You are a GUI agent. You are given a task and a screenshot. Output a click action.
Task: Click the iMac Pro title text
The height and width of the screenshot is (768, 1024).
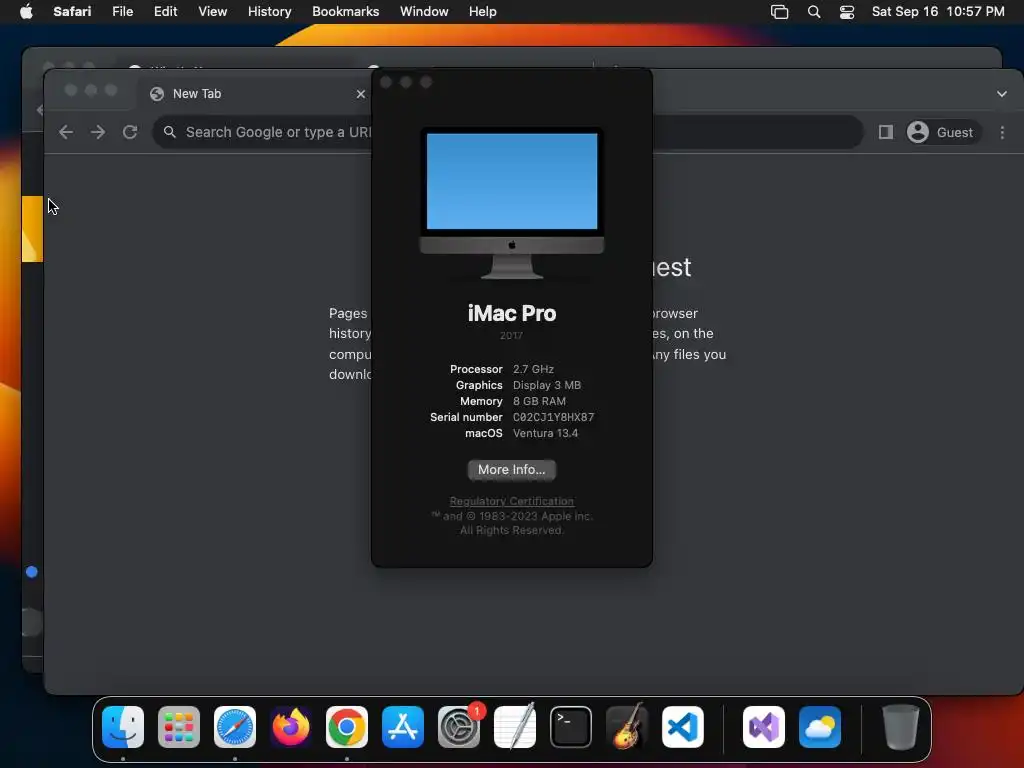[512, 313]
